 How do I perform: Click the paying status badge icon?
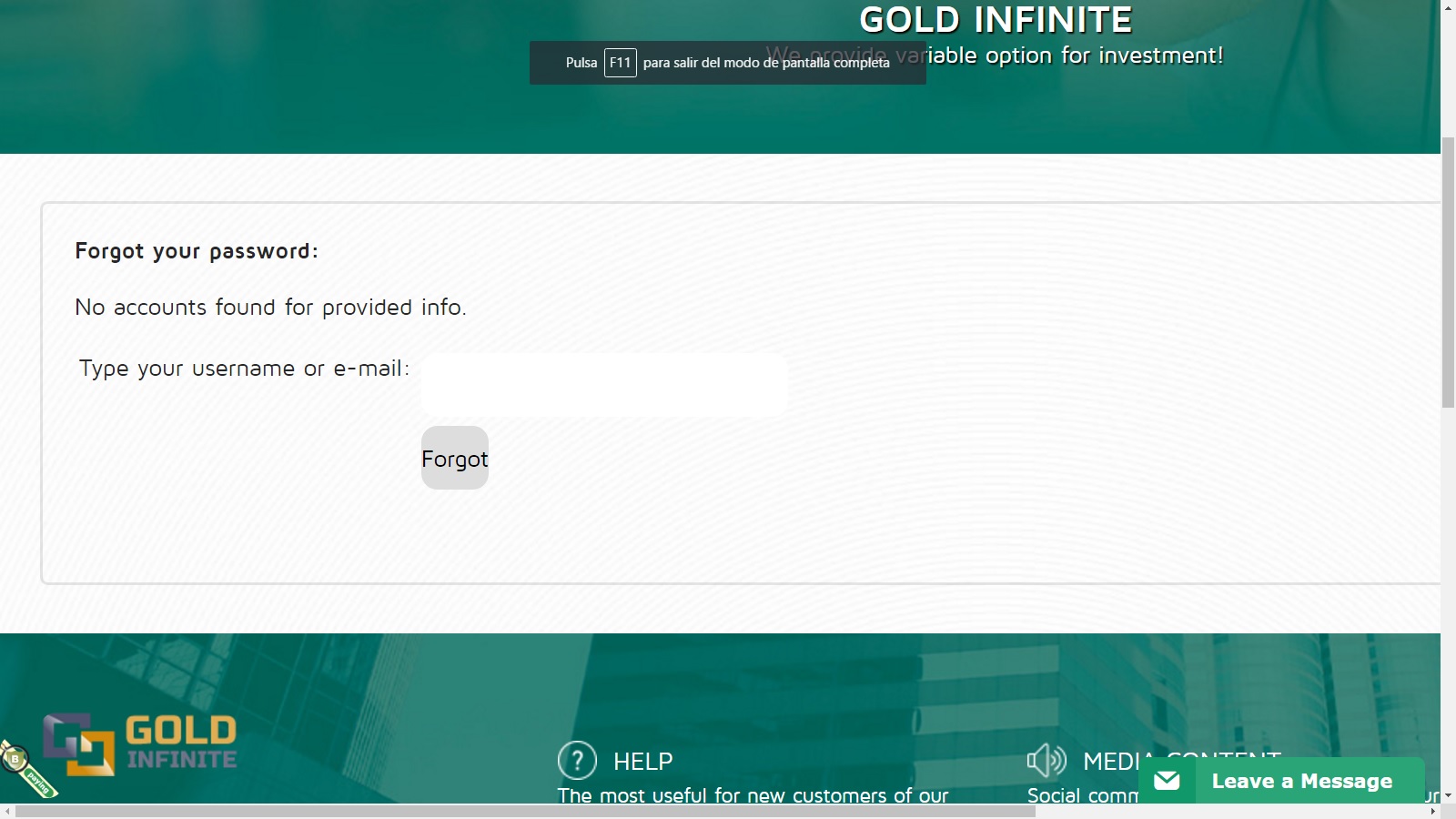pos(27,770)
